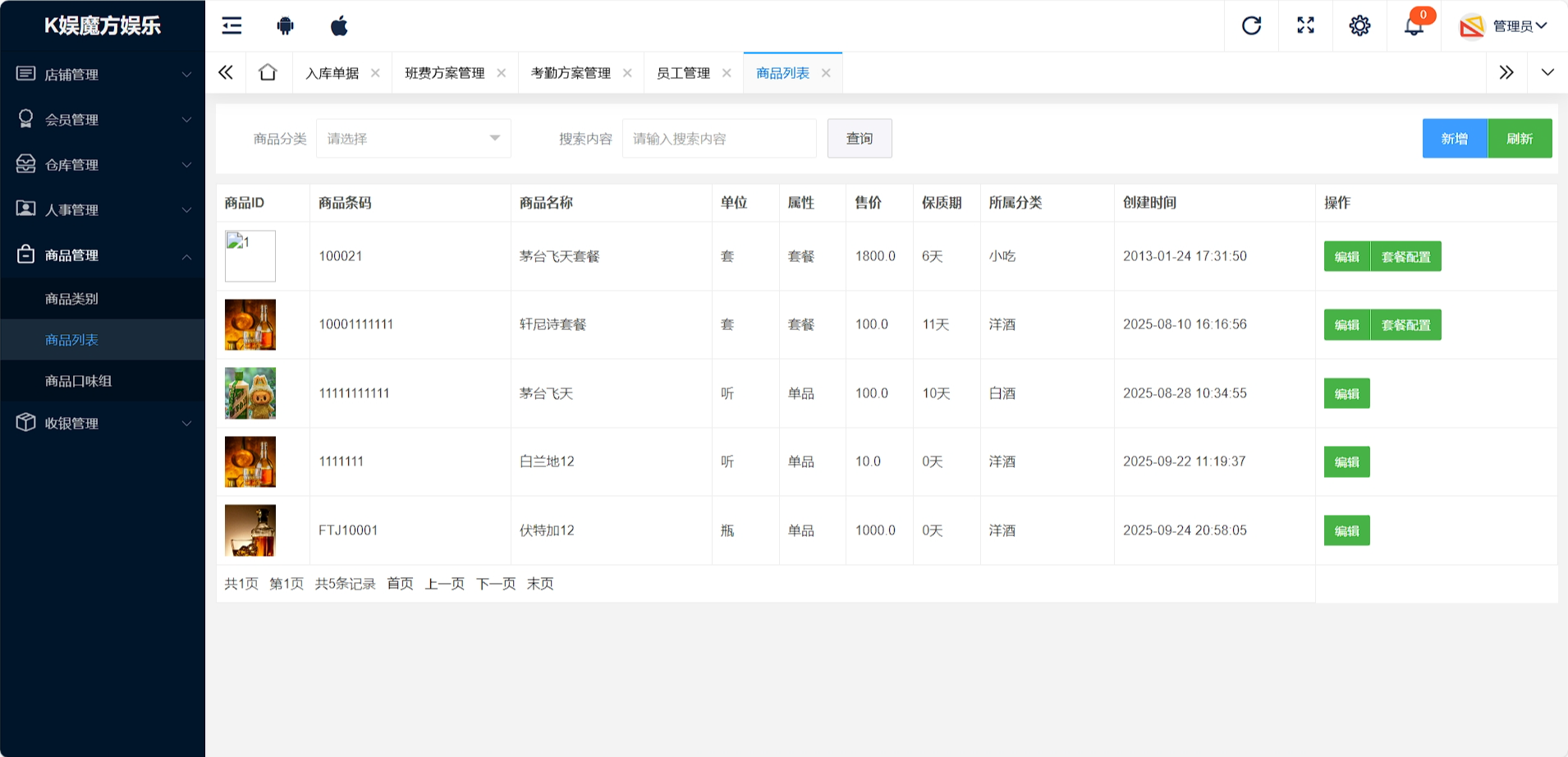Click the Android icon in top bar
Viewport: 1568px width, 757px height.
click(285, 25)
